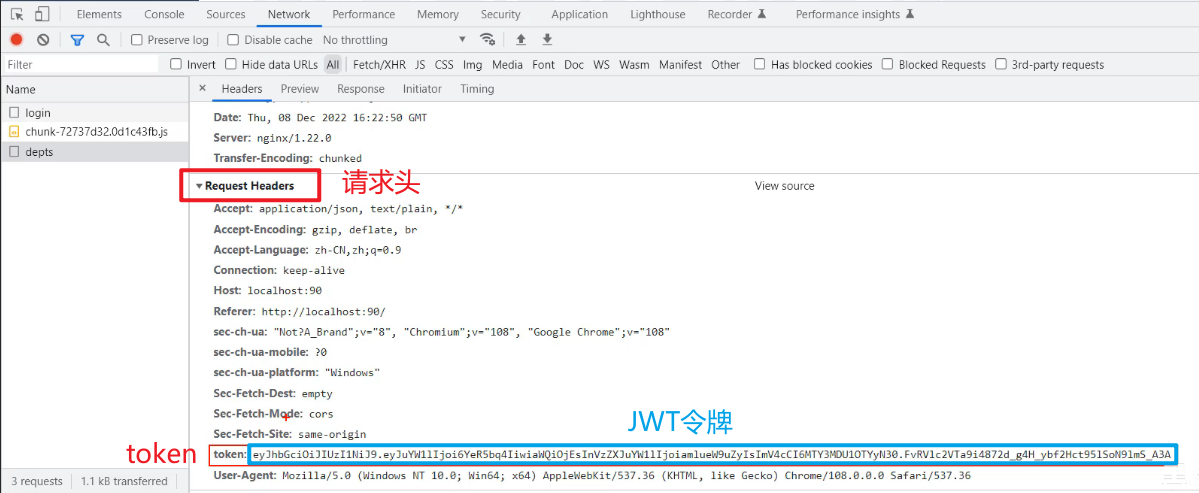Click the inspect element picker icon
Image resolution: width=1199 pixels, height=493 pixels.
[x=17, y=14]
